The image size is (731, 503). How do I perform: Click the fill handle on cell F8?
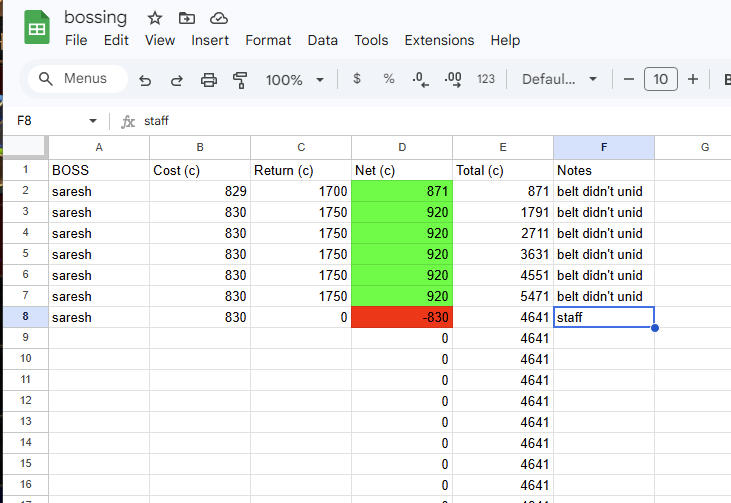(x=655, y=328)
